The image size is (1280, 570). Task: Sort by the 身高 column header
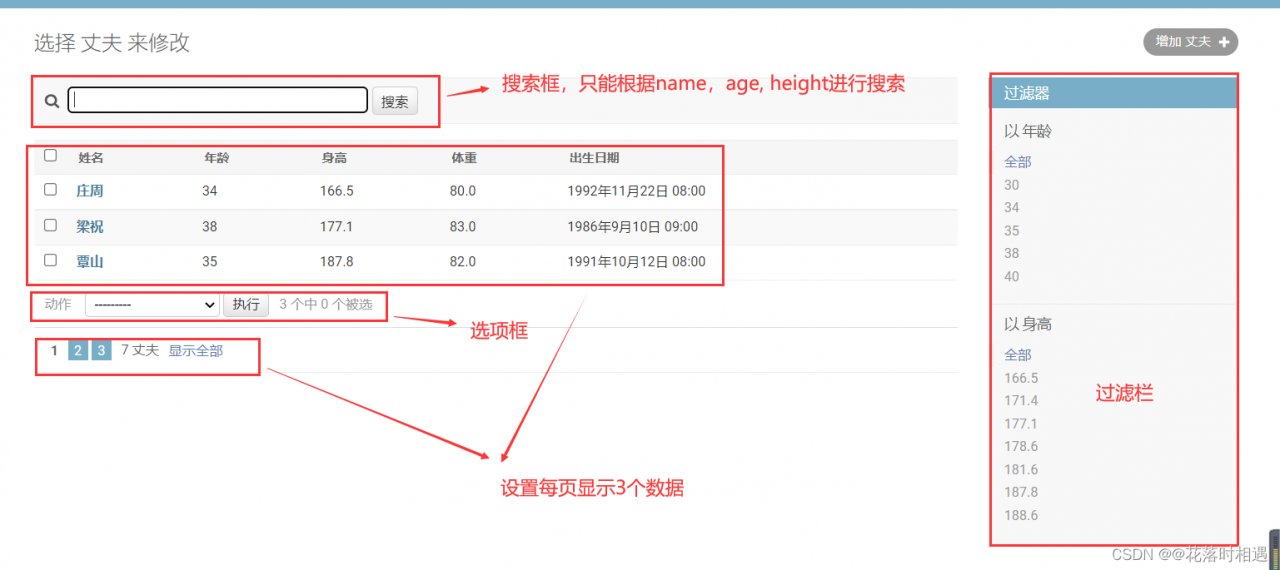[x=334, y=158]
